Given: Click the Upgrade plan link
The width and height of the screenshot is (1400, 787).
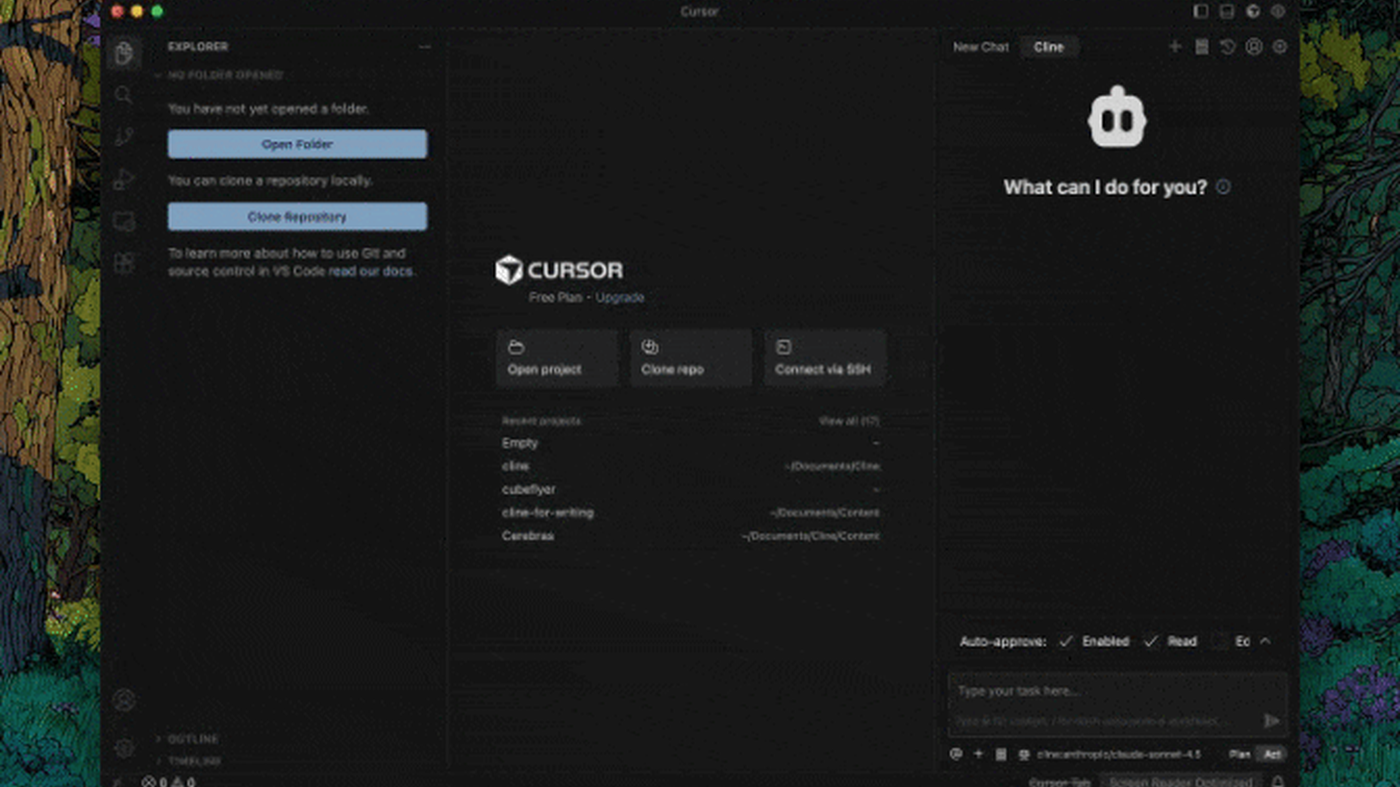Looking at the screenshot, I should click(x=620, y=298).
